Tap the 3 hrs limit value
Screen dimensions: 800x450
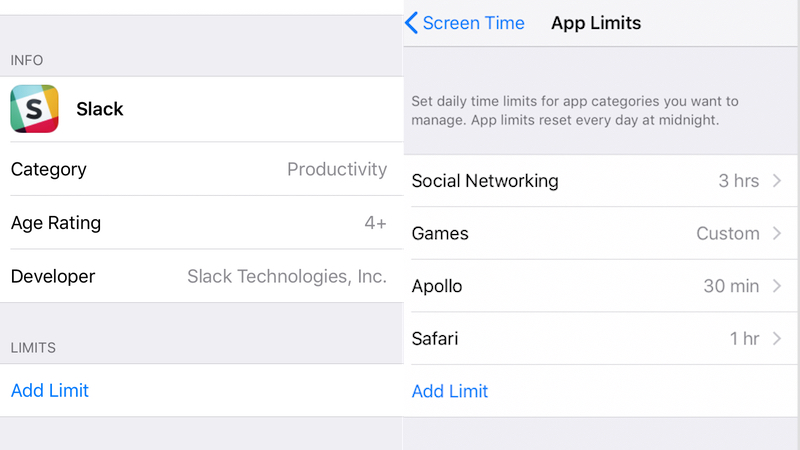[x=739, y=181]
